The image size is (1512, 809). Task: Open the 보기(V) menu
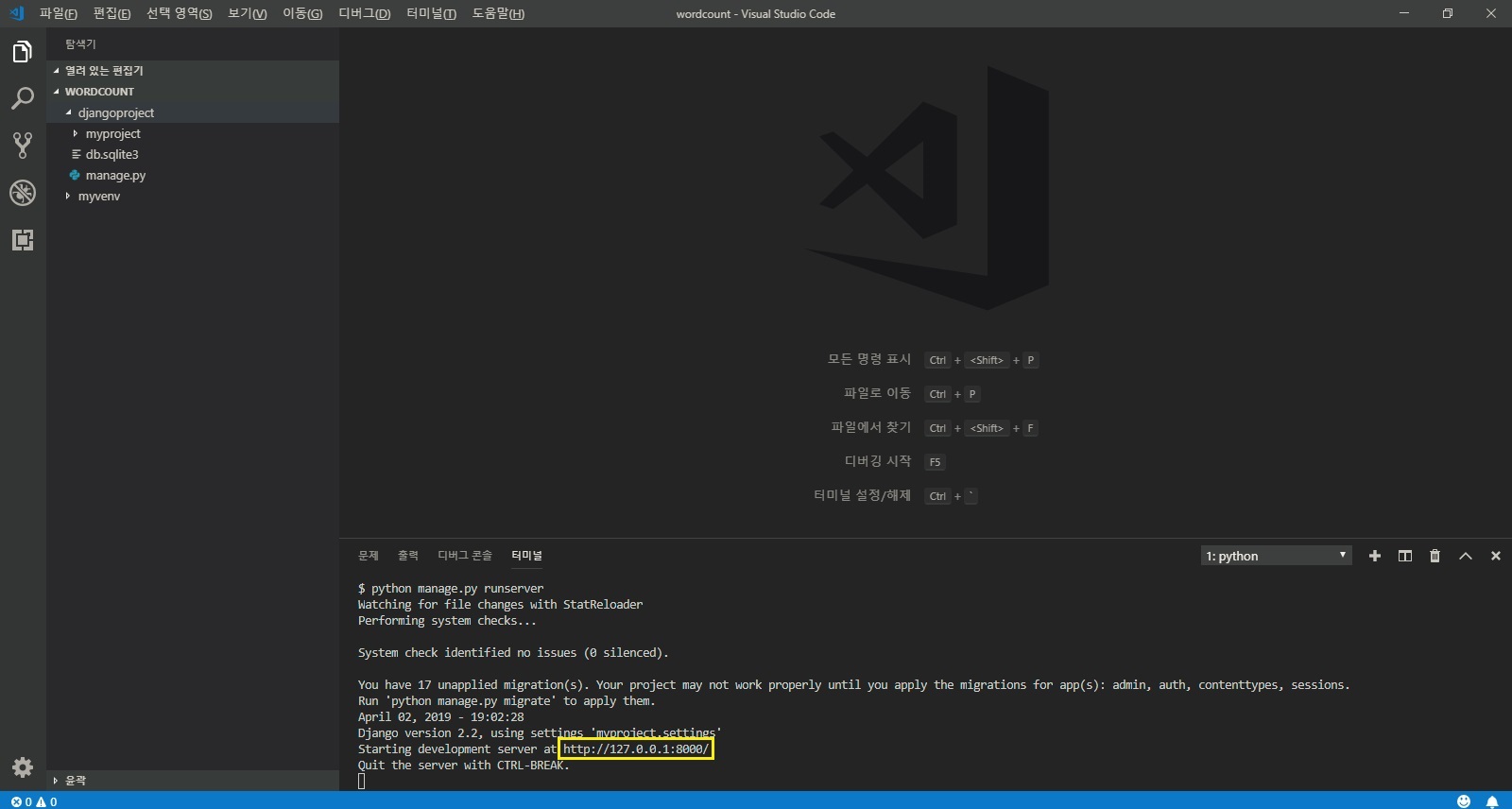point(248,13)
